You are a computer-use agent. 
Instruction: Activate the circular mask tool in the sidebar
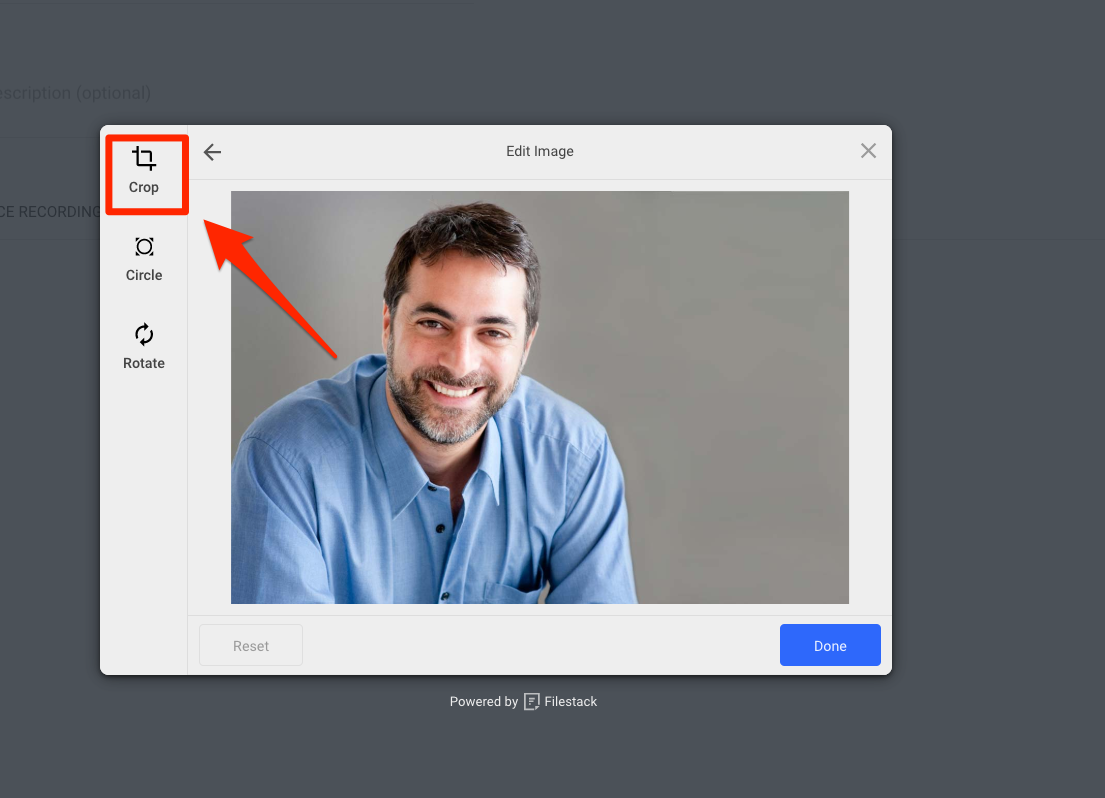tap(144, 258)
